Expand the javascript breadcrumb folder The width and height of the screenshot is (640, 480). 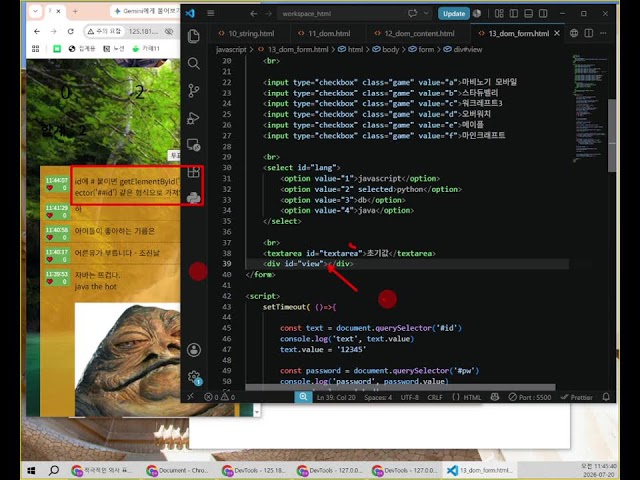(x=231, y=49)
